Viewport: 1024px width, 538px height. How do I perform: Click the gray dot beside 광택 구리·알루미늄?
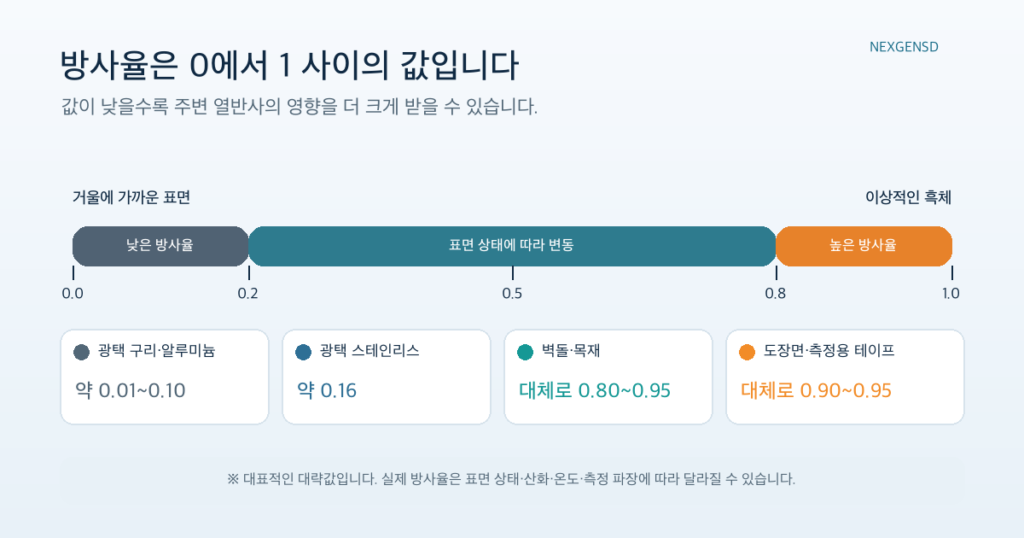point(82,353)
